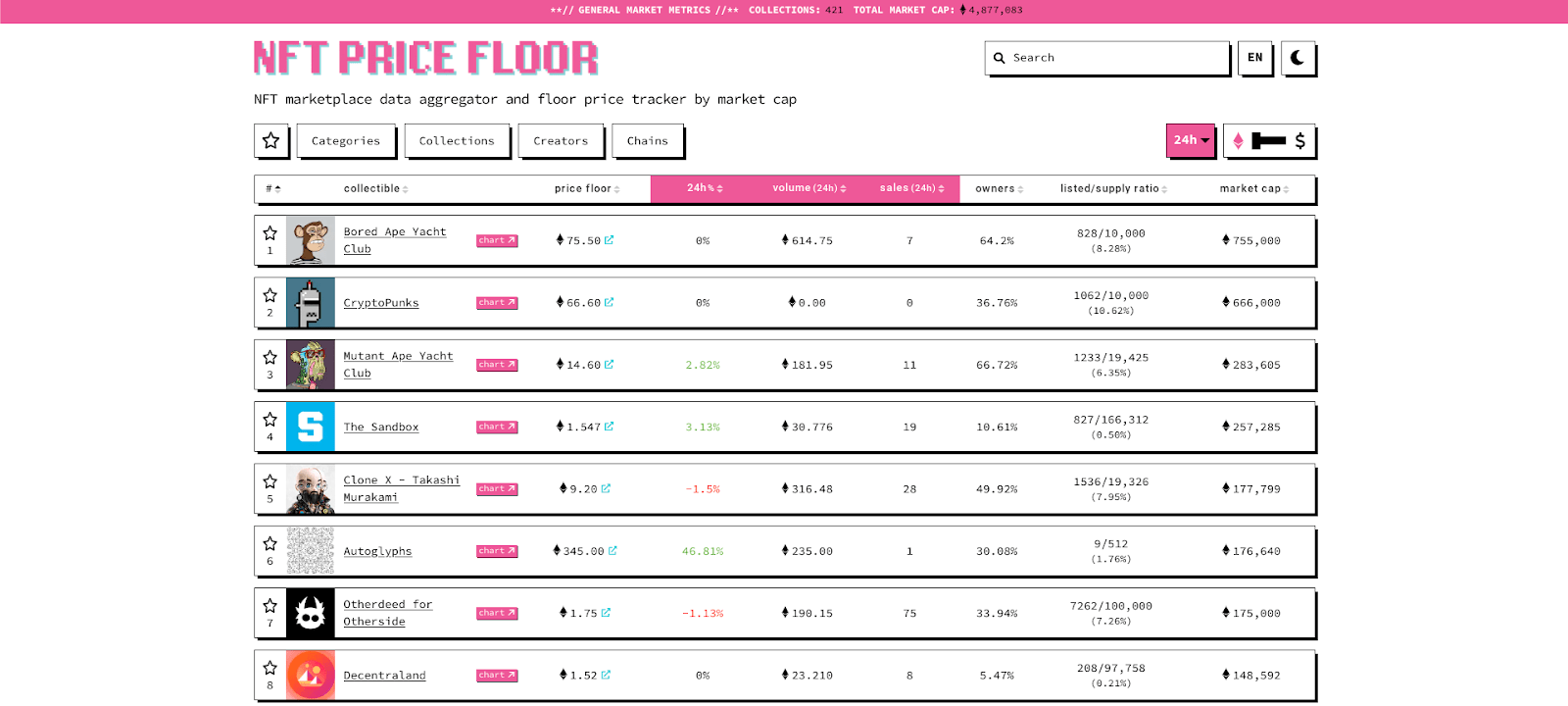Open the EN language selector
This screenshot has height=706, width=1568.
[1254, 58]
